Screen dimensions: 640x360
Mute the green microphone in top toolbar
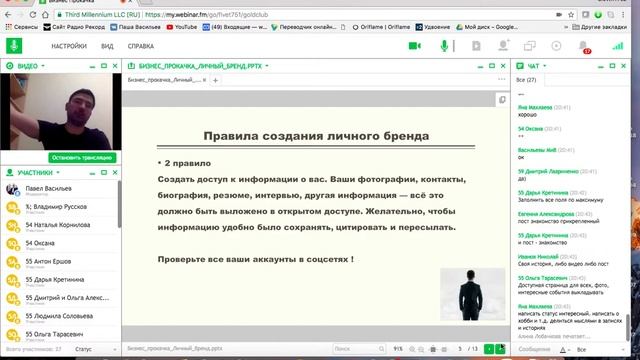[444, 46]
